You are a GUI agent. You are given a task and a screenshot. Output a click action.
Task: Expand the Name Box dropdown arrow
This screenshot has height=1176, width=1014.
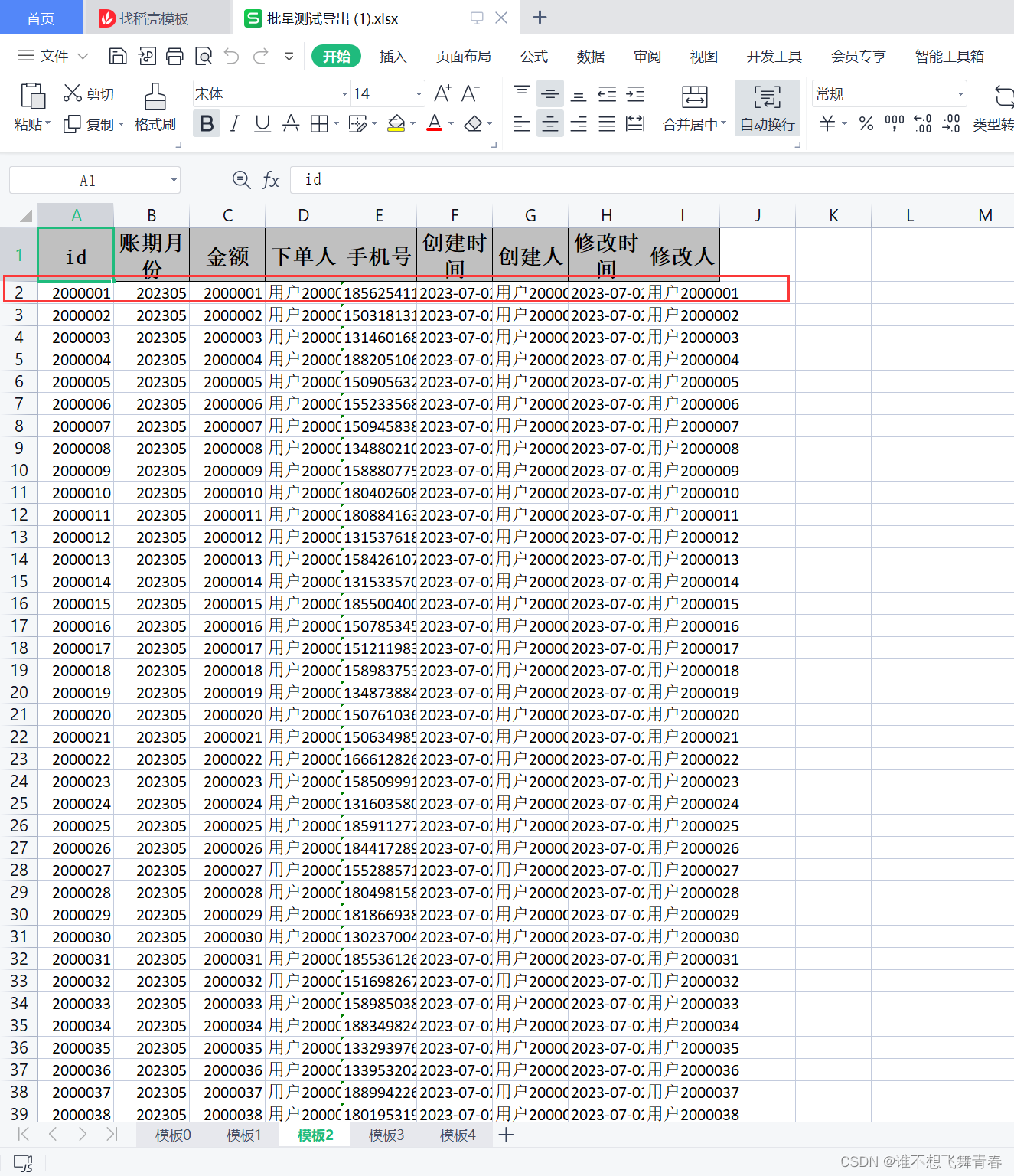[174, 180]
